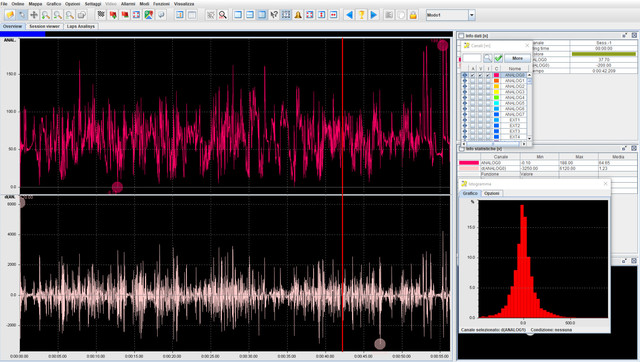Click the blue left arrow navigation icon
640x362 pixels.
tap(349, 15)
